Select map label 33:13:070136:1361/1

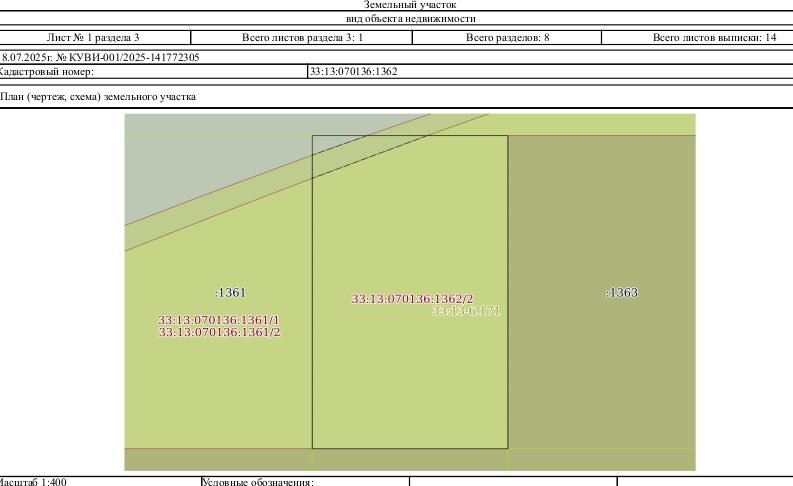(218, 320)
